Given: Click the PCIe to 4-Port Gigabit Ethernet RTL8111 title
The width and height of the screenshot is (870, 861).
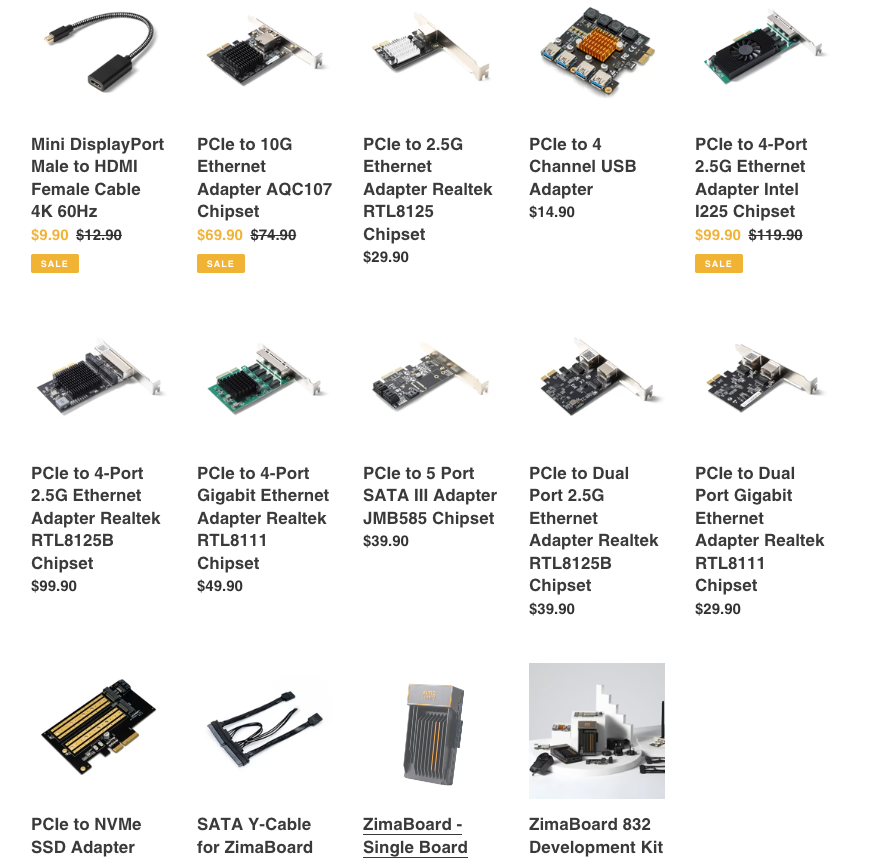Looking at the screenshot, I should point(263,518).
